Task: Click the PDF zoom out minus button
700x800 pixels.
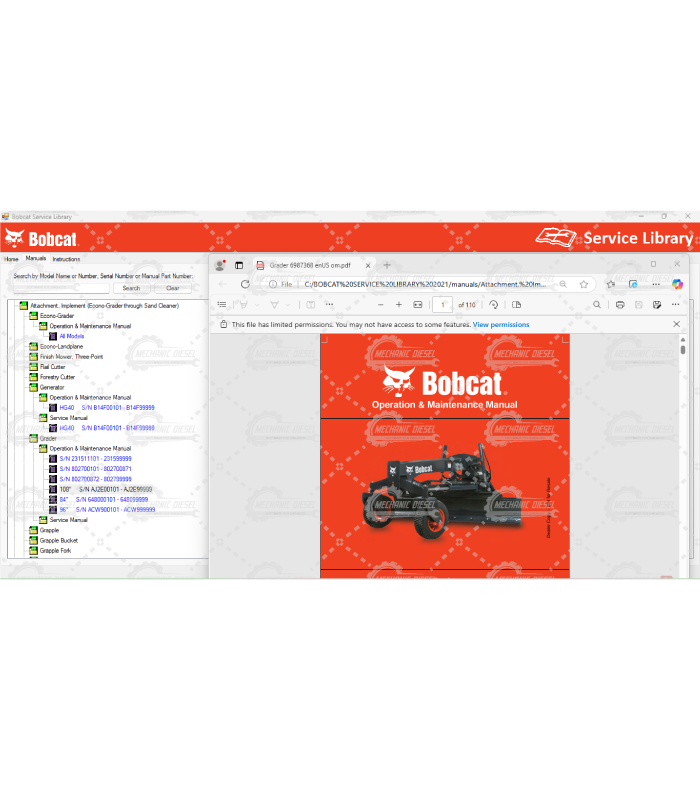Action: 379,305
